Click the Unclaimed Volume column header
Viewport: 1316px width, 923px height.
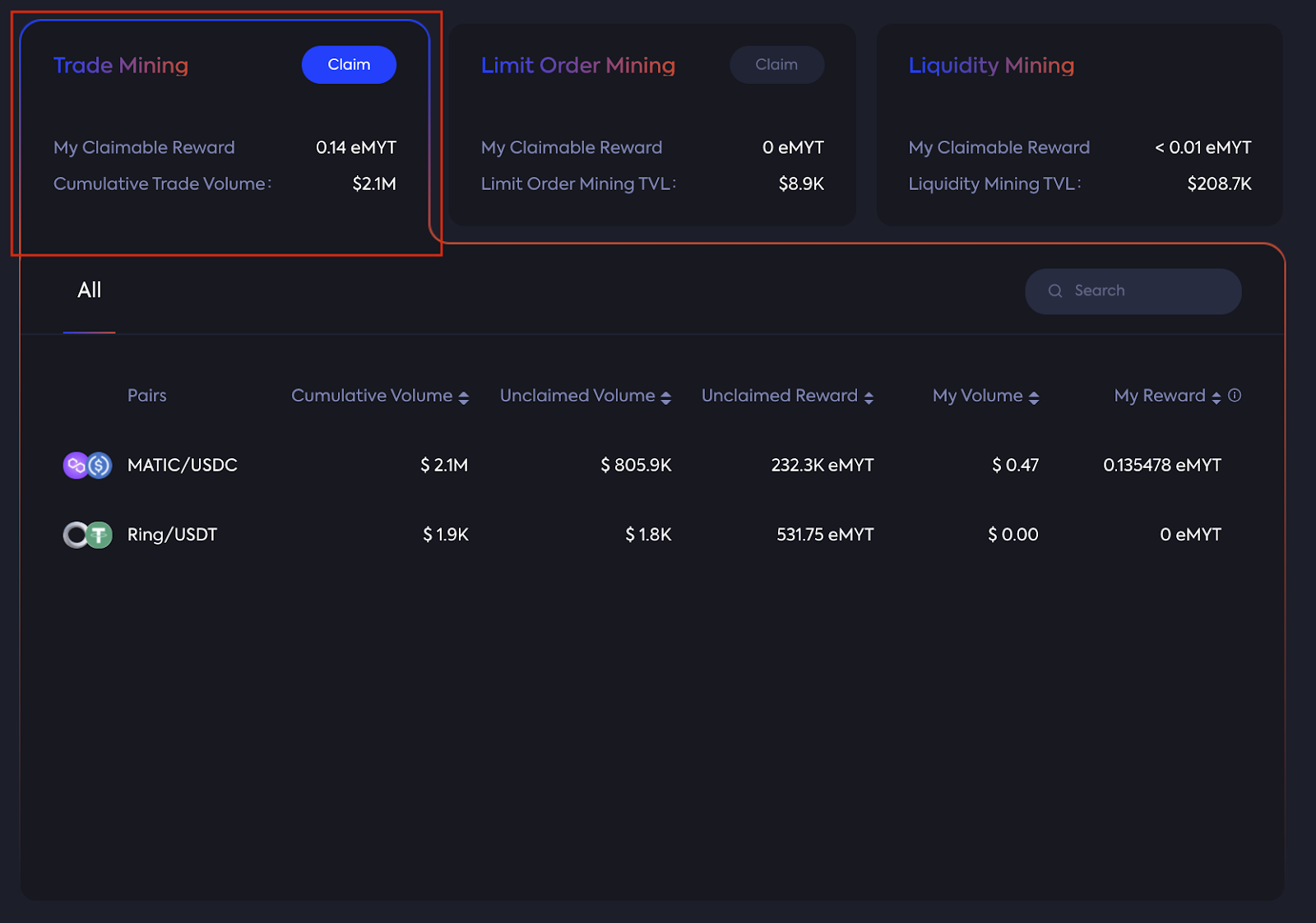[x=577, y=396]
